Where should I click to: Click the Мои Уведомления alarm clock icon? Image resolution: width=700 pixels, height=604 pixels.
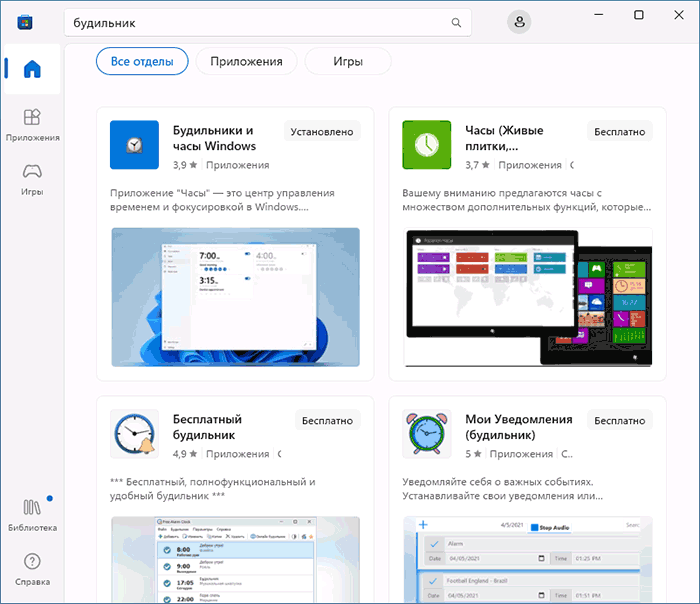[427, 434]
